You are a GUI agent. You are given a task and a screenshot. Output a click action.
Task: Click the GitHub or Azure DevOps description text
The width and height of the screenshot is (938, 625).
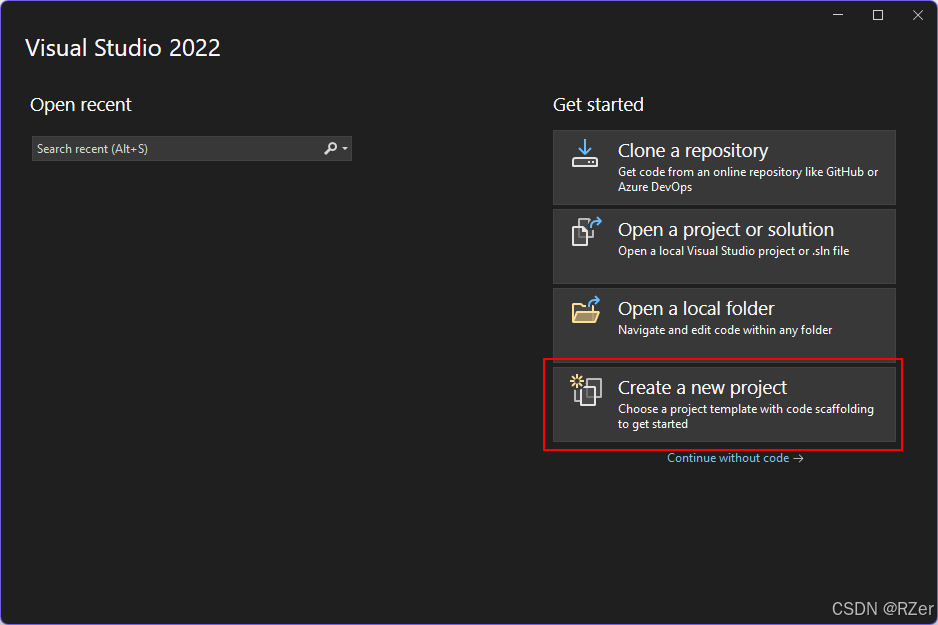click(x=748, y=179)
